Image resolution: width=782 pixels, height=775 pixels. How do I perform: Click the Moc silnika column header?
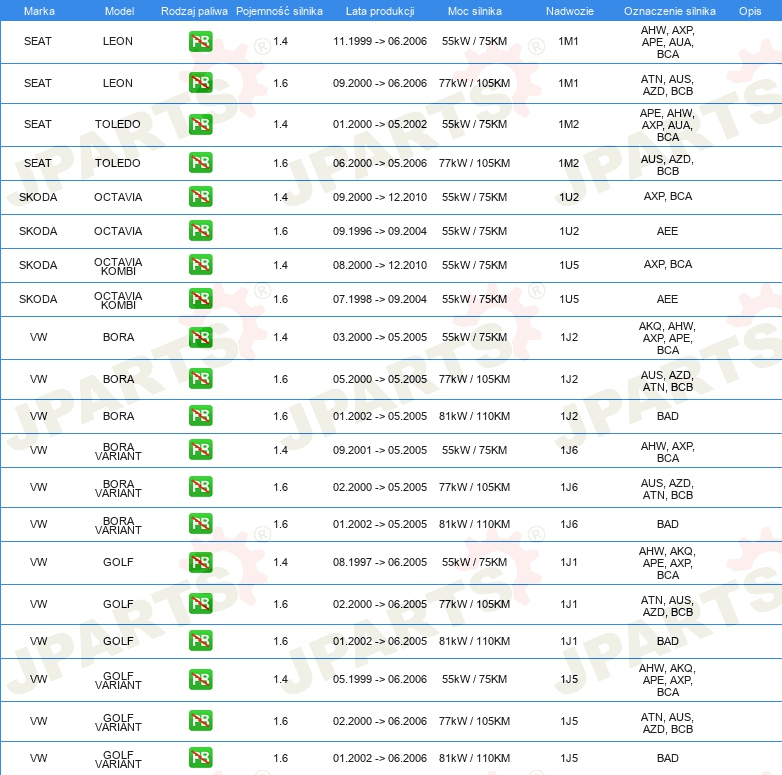tap(475, 11)
